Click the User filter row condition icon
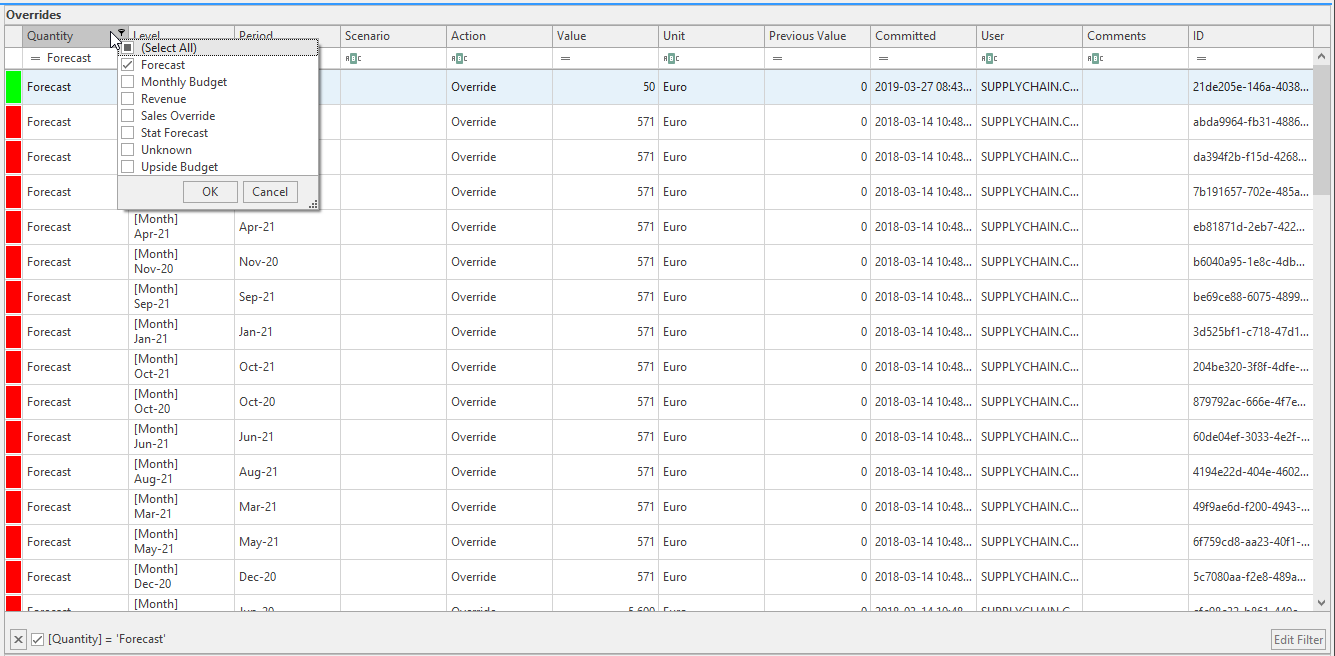This screenshot has width=1335, height=656. tap(989, 58)
